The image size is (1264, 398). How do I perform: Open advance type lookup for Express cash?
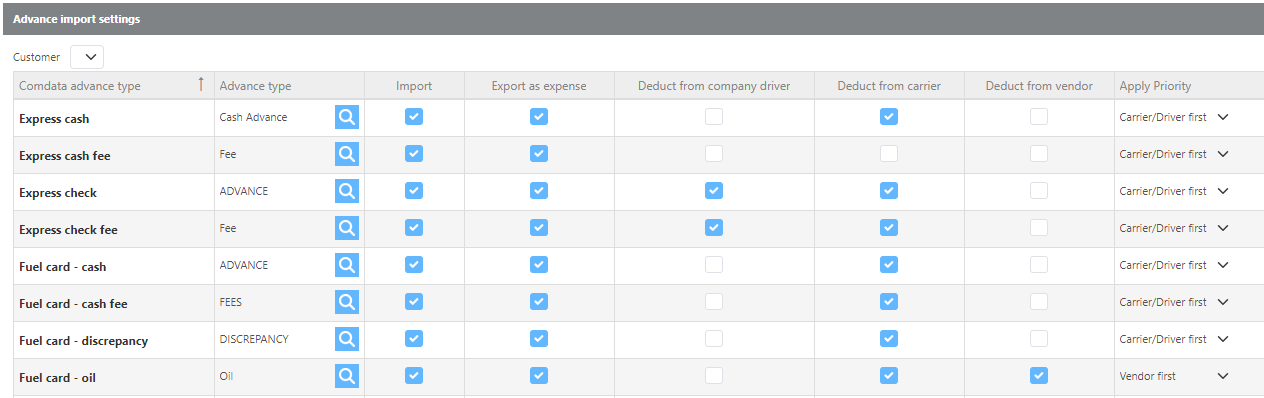[x=347, y=117]
